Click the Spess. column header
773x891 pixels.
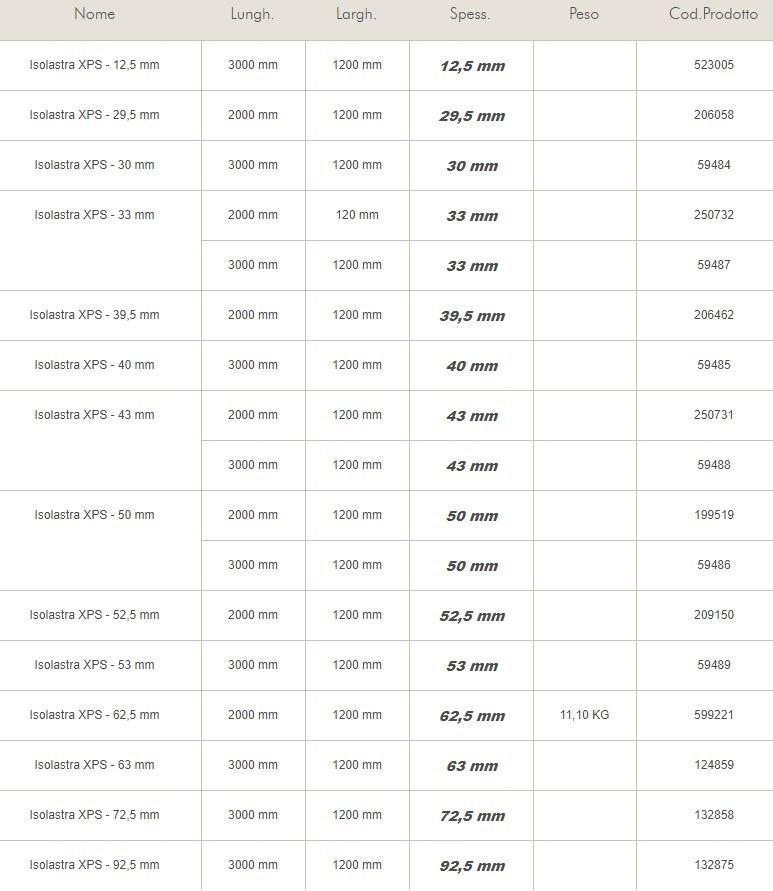pos(470,14)
